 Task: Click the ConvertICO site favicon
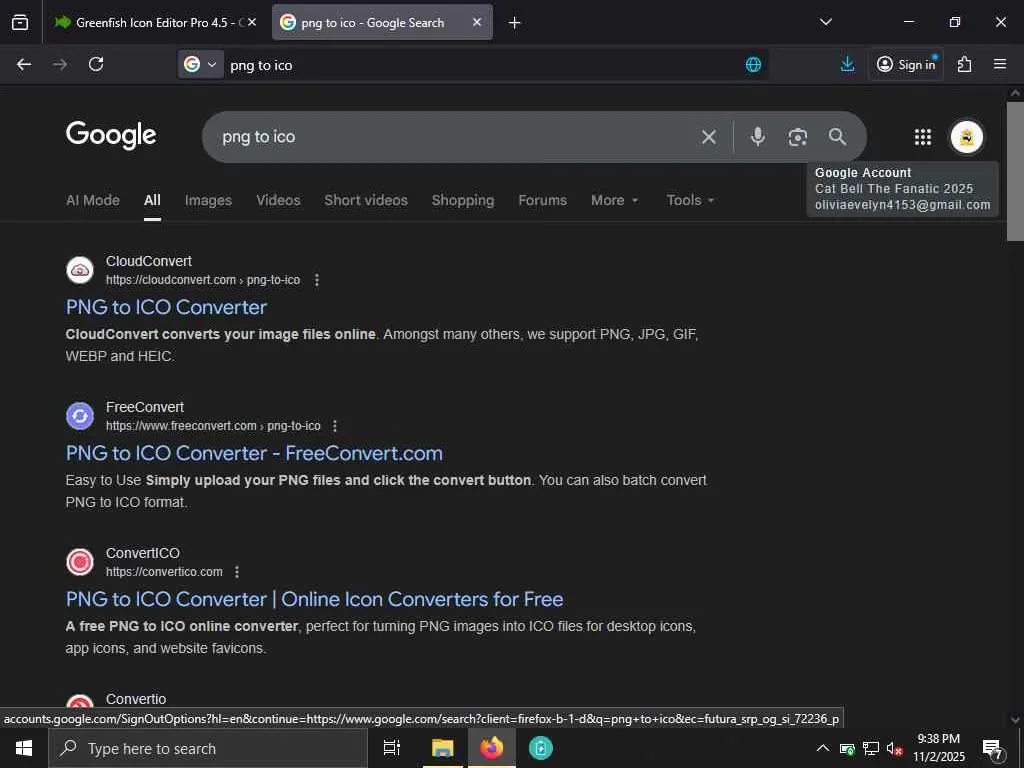click(x=80, y=562)
